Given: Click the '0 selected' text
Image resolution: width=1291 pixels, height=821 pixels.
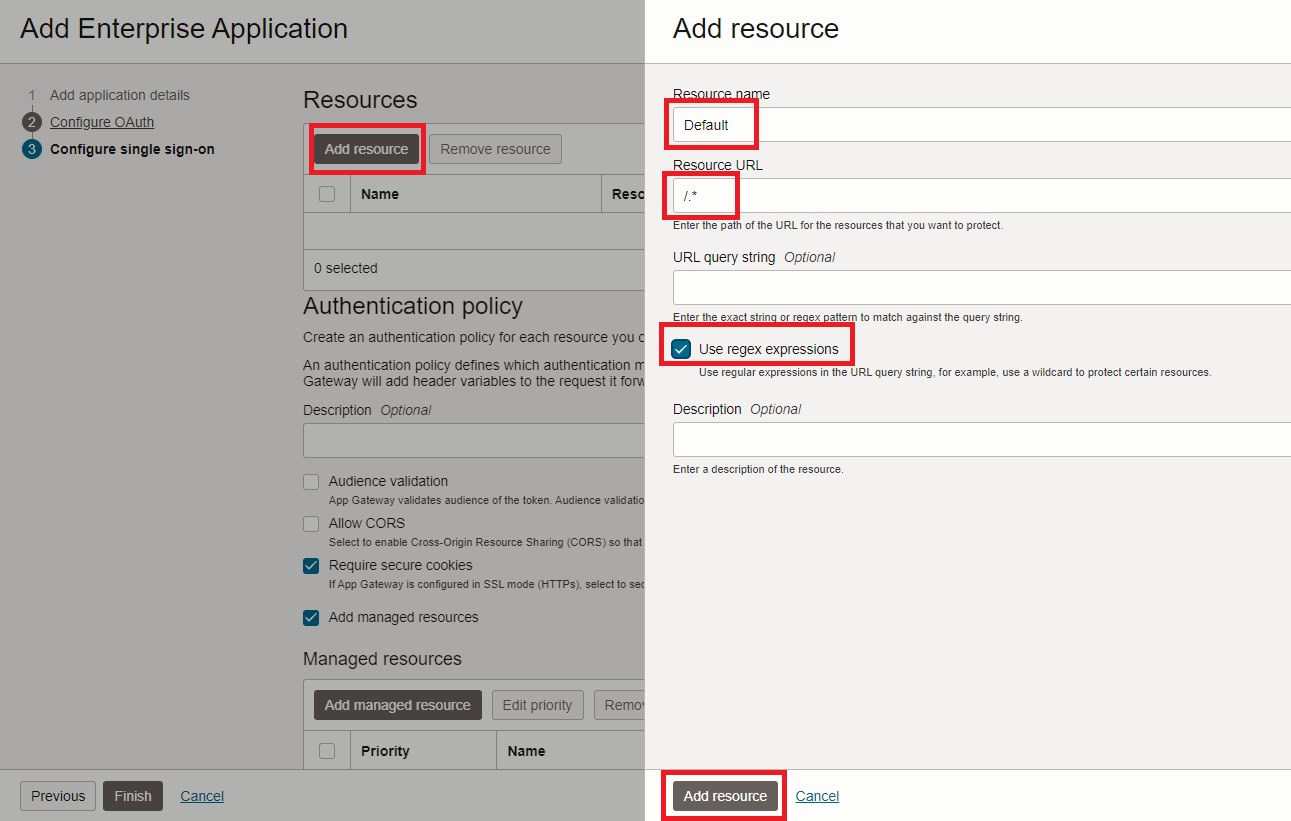Looking at the screenshot, I should (x=346, y=268).
